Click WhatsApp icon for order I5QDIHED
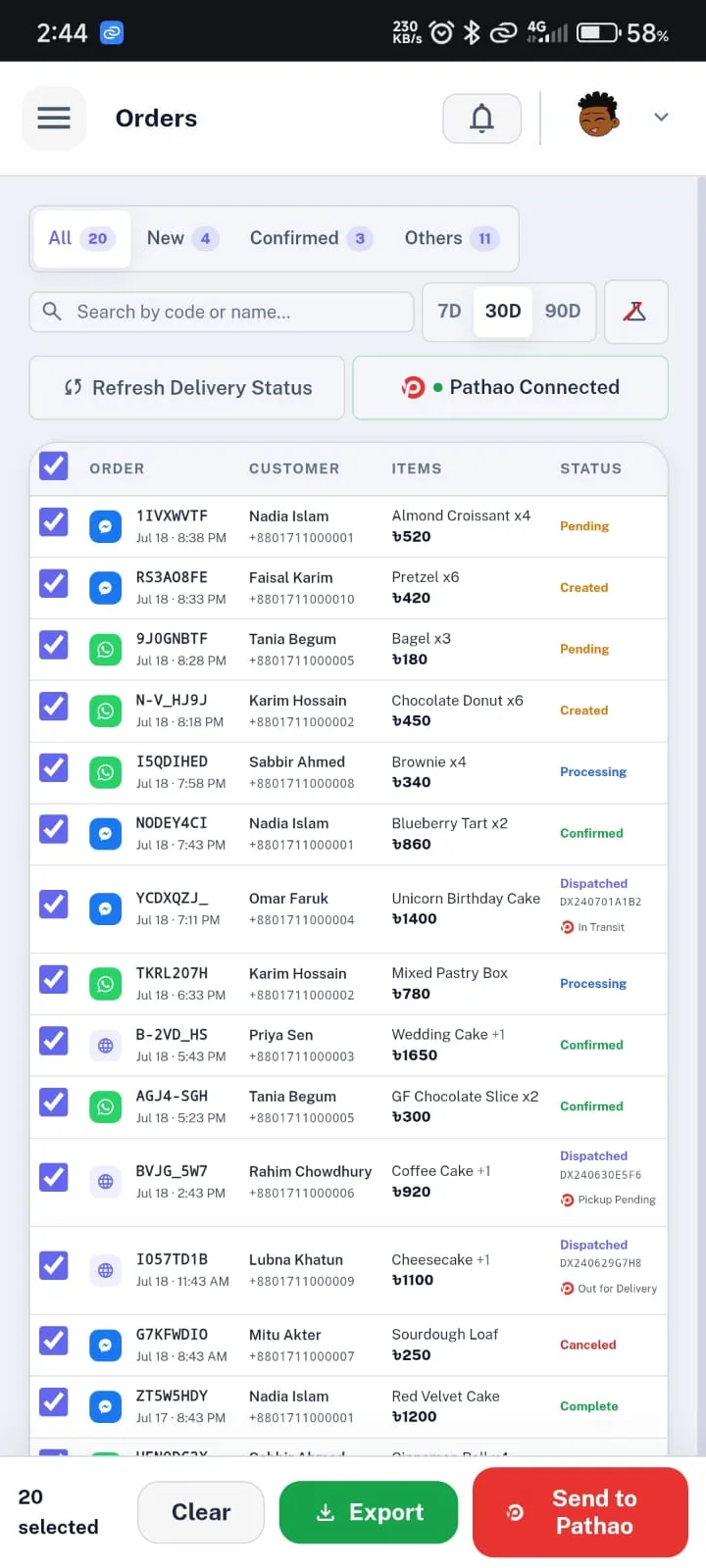The height and width of the screenshot is (1568, 706). [x=105, y=772]
